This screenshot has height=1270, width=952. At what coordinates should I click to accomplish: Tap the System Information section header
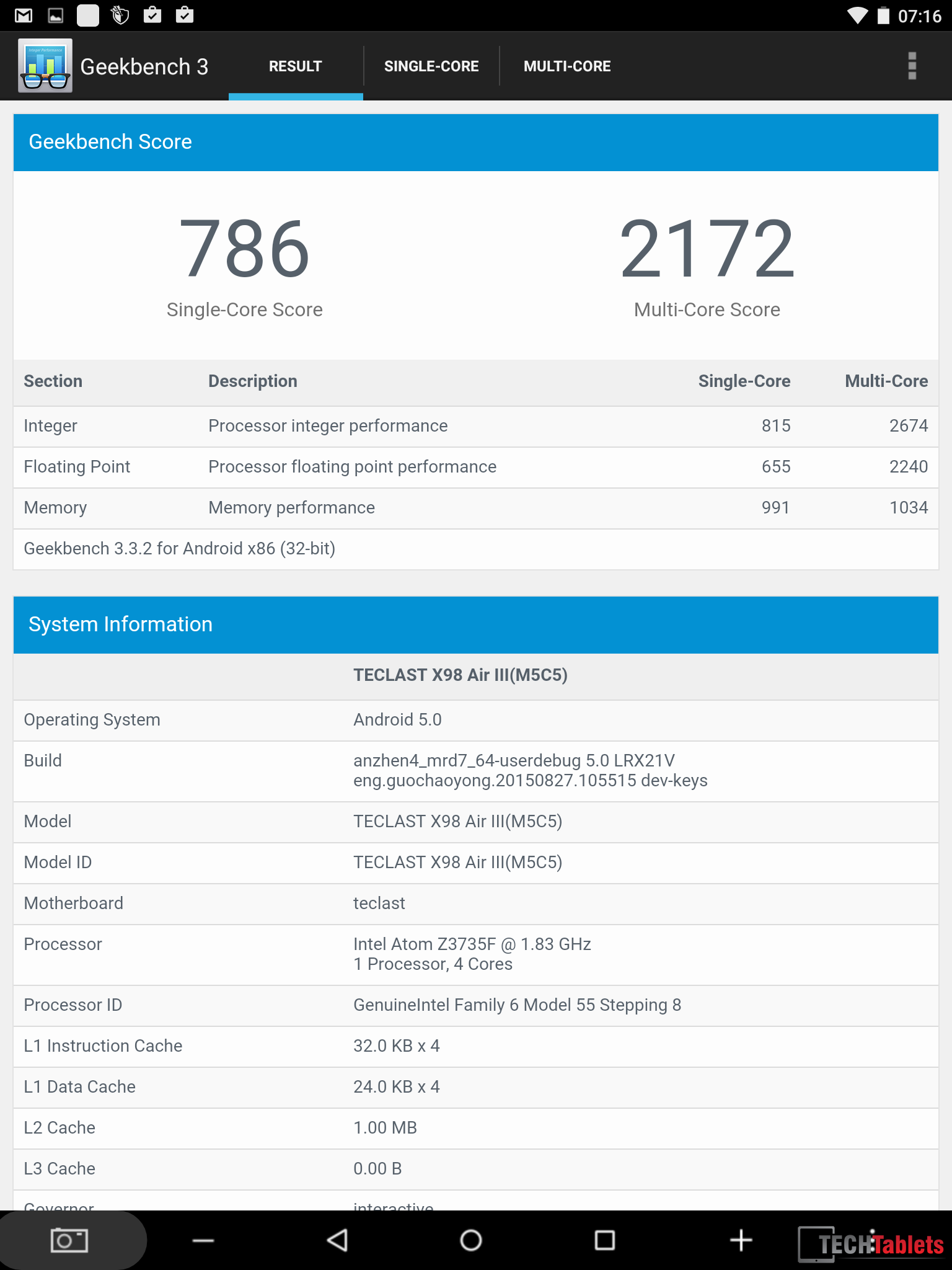[x=476, y=624]
